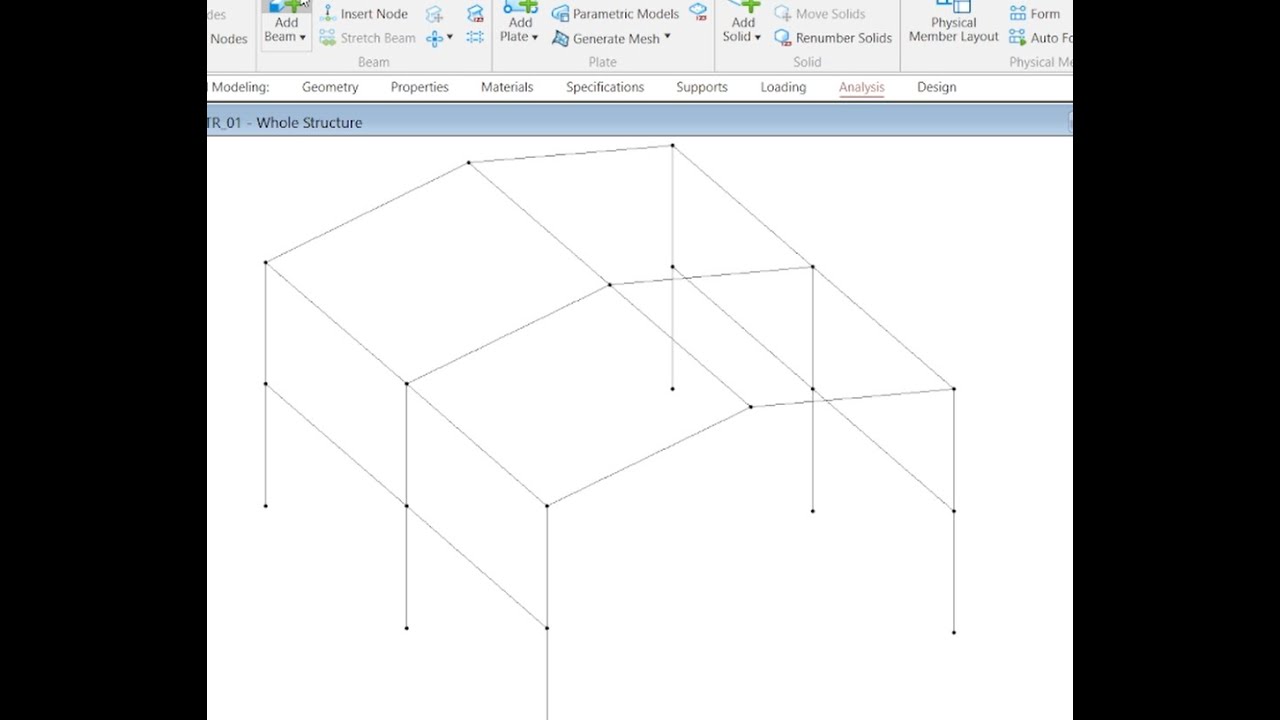This screenshot has height=720, width=1280.
Task: Click the Auto Form button
Action: (x=1040, y=38)
